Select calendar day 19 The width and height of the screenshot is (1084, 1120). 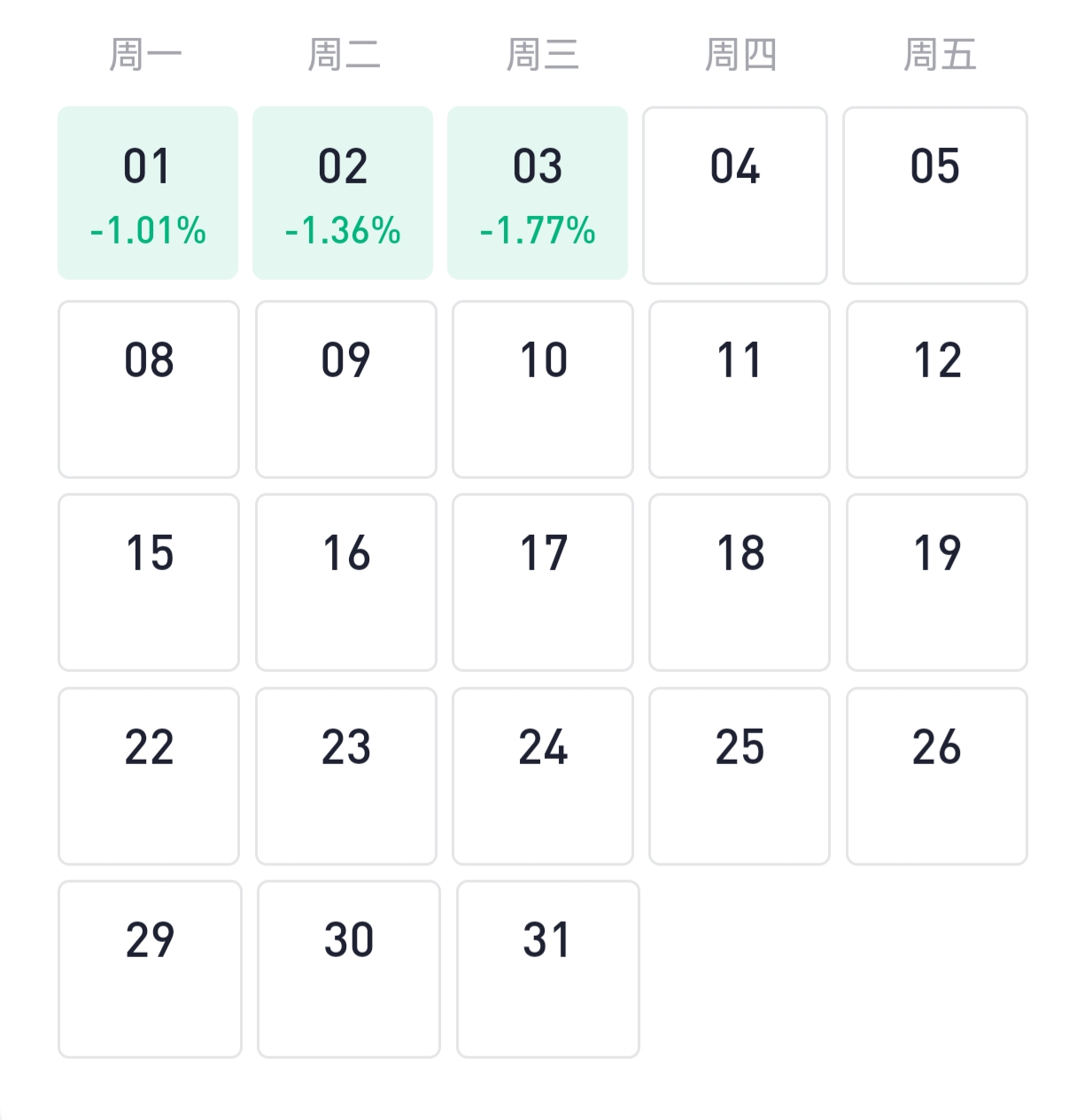click(x=937, y=582)
